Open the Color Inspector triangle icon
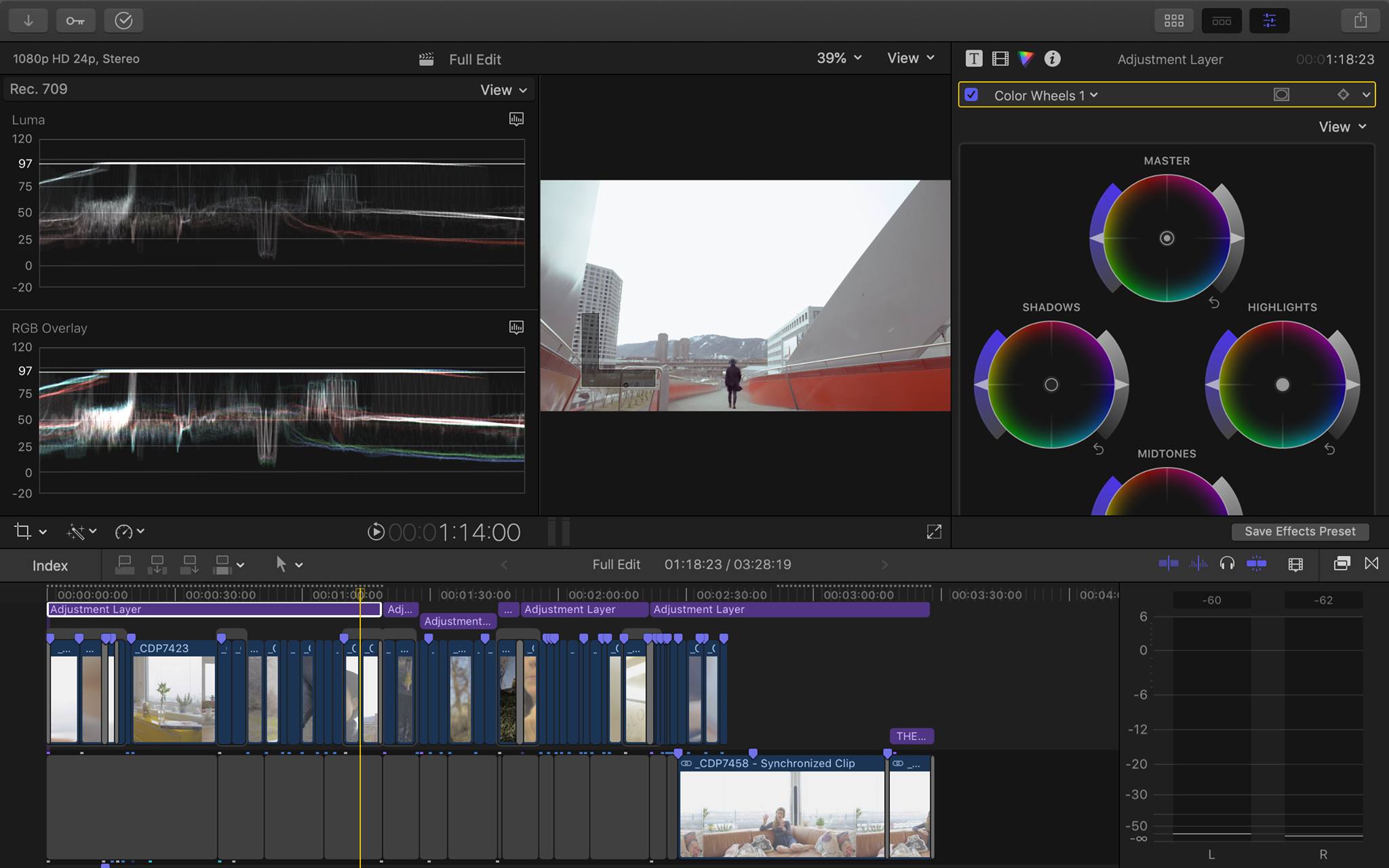This screenshot has width=1389, height=868. click(x=1025, y=59)
